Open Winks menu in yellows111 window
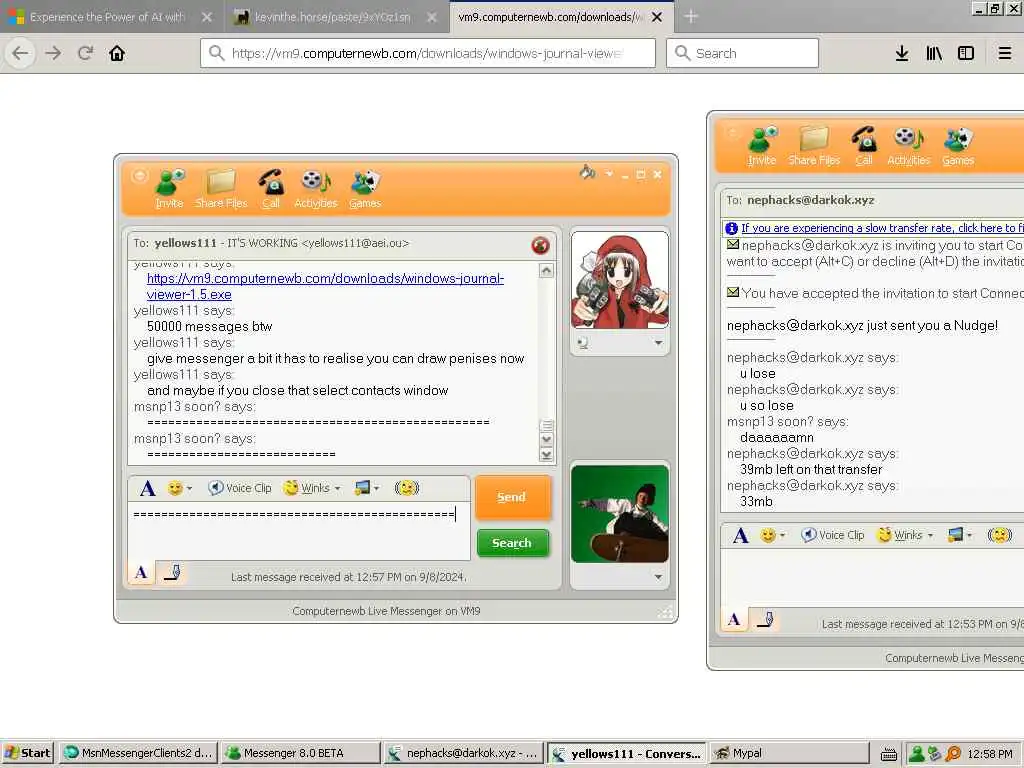 click(x=312, y=488)
